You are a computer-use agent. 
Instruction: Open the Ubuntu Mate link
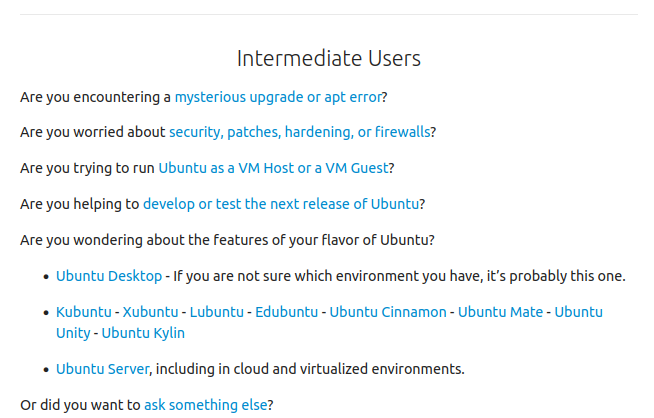(x=500, y=312)
